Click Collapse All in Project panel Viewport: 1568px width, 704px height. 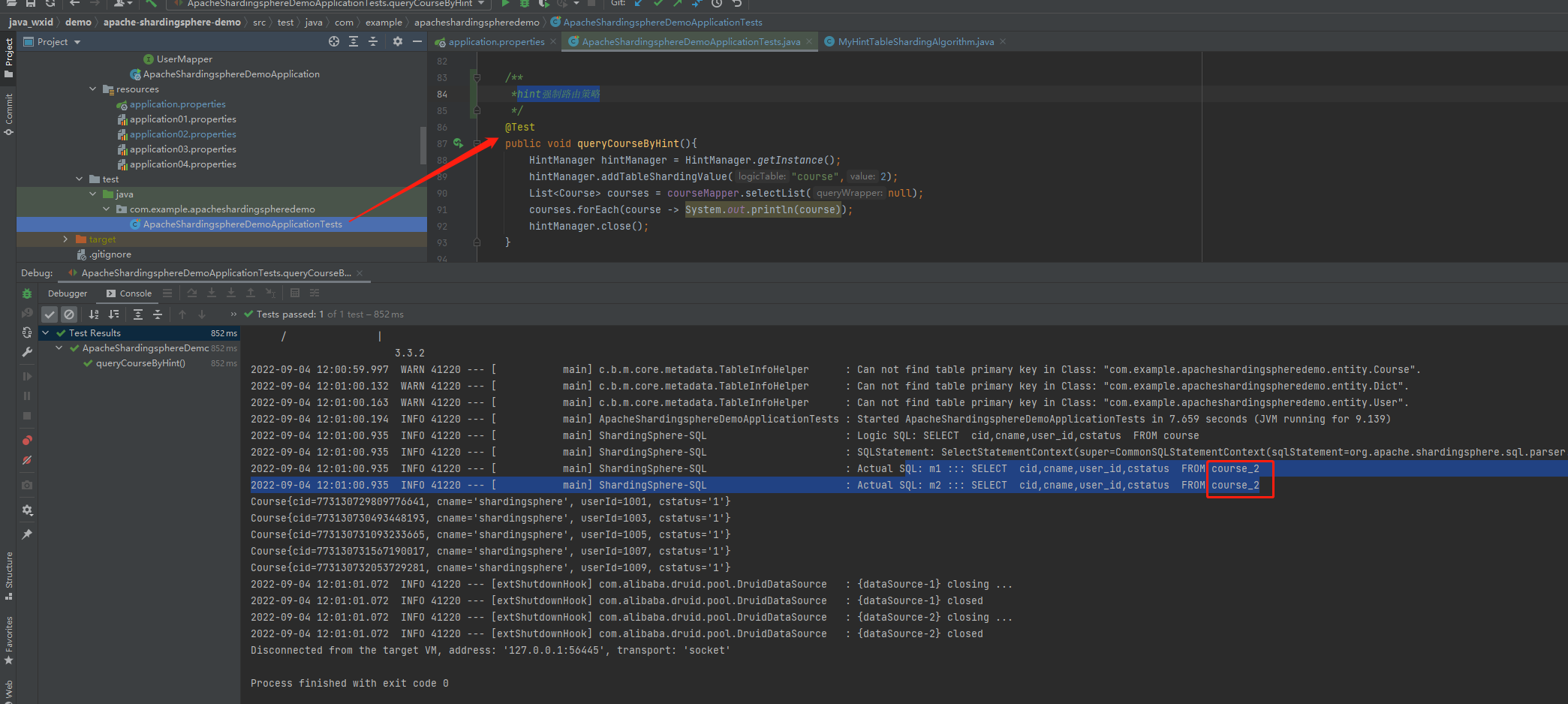(373, 41)
